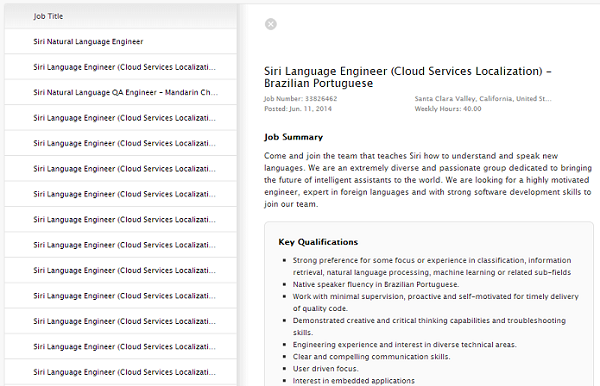The width and height of the screenshot is (600, 386).
Task: Click Job Number 33826462
Action: (300, 98)
